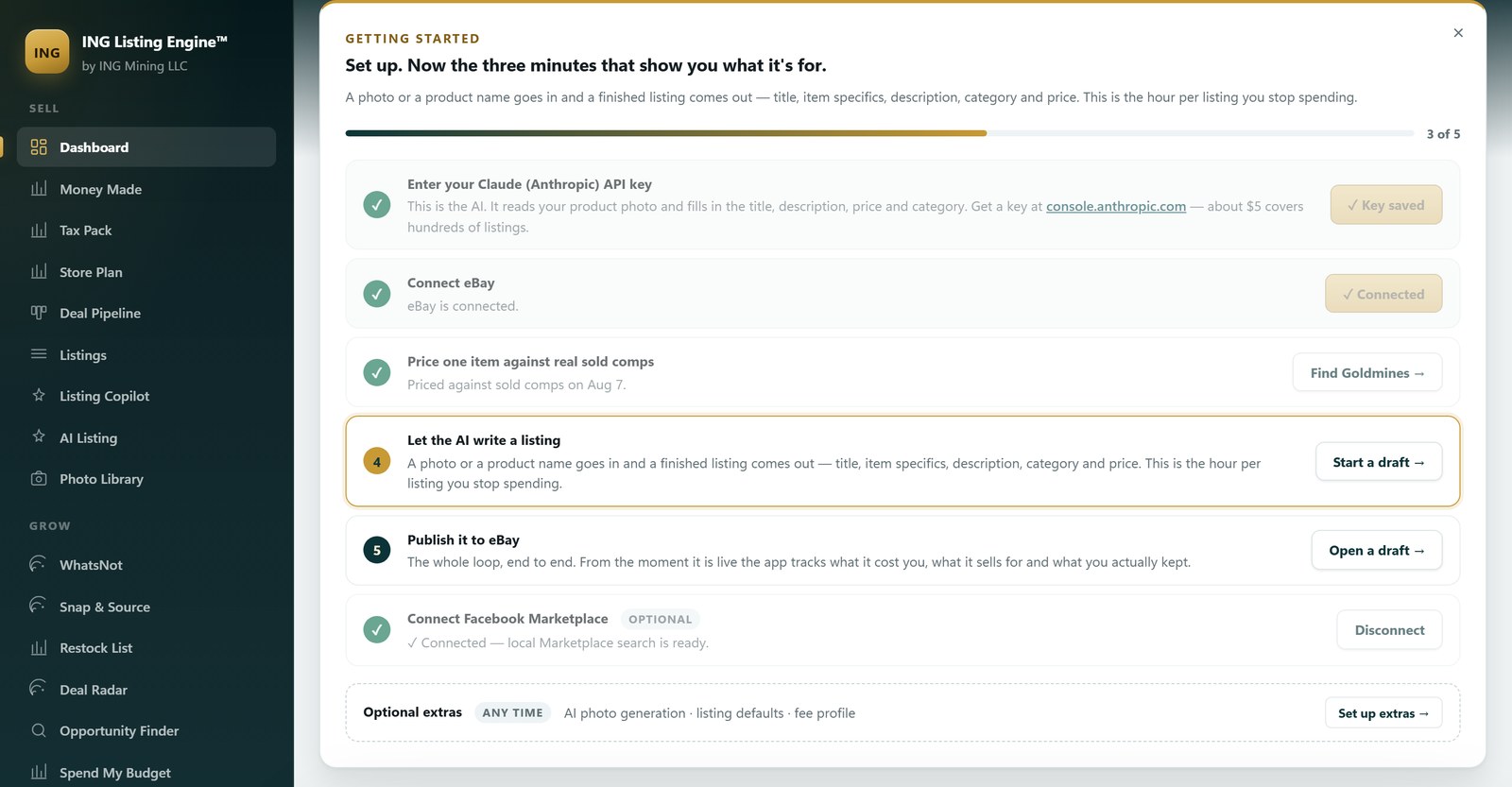Open WhatsNot under Grow
This screenshot has height=787, width=1512.
(x=146, y=565)
